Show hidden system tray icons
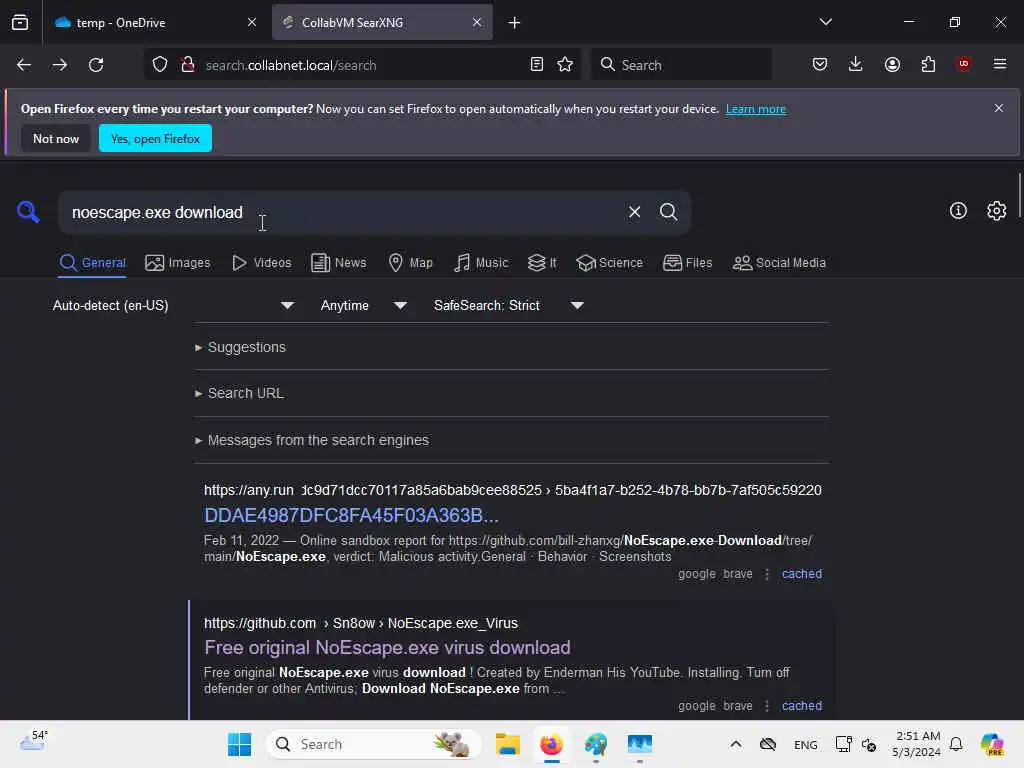This screenshot has width=1024, height=768. [x=735, y=744]
